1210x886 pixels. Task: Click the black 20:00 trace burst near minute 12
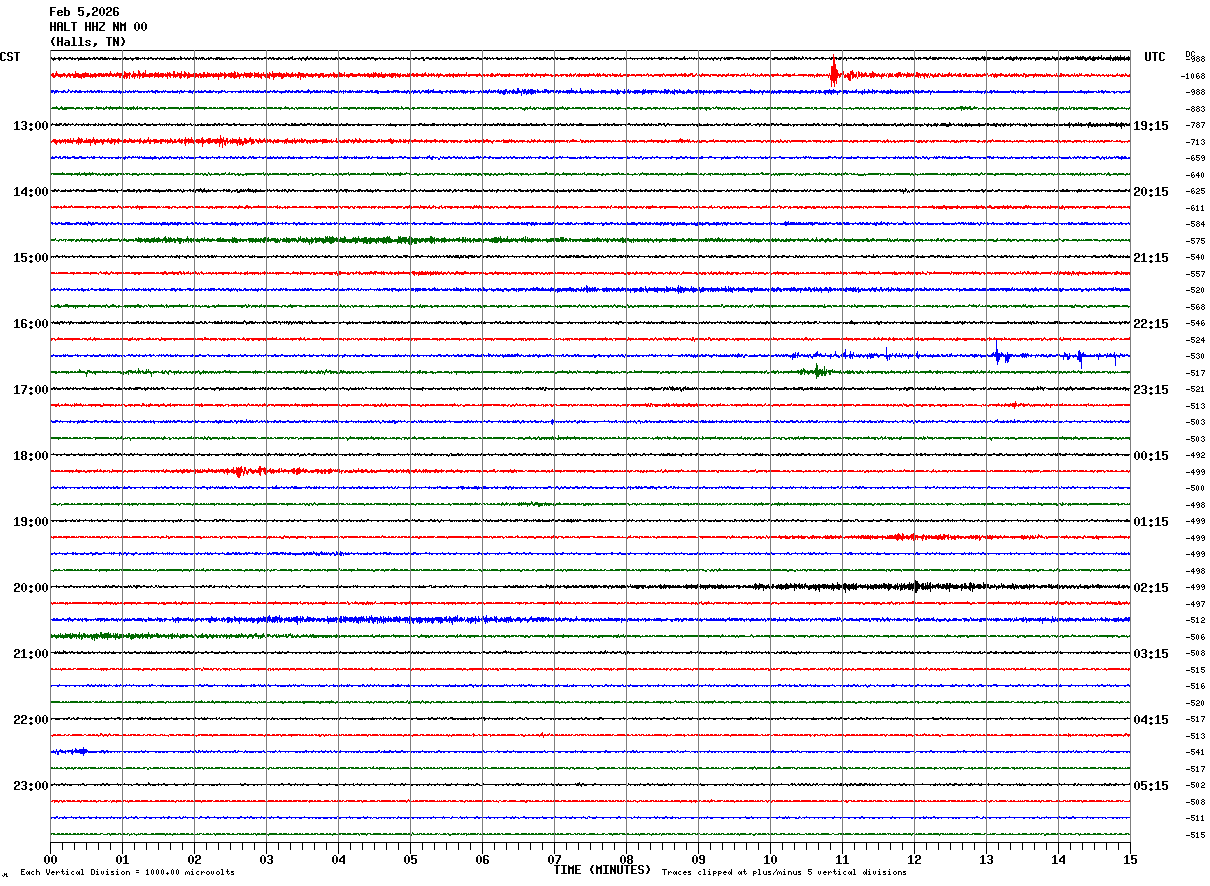(x=915, y=587)
